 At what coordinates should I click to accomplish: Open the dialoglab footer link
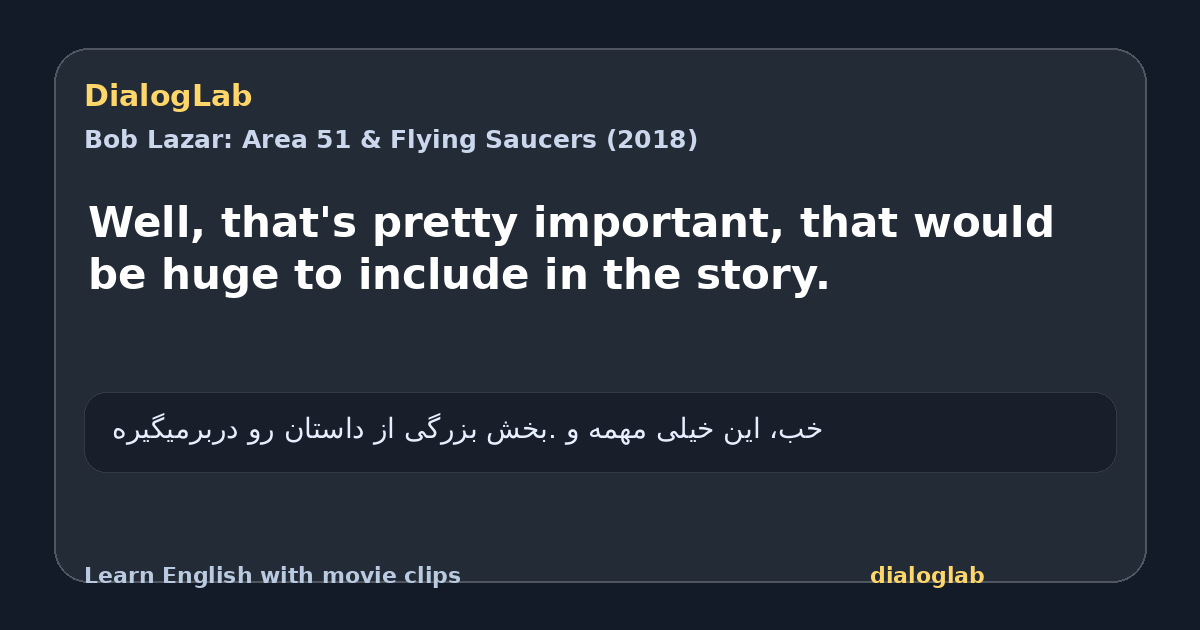[x=927, y=576]
